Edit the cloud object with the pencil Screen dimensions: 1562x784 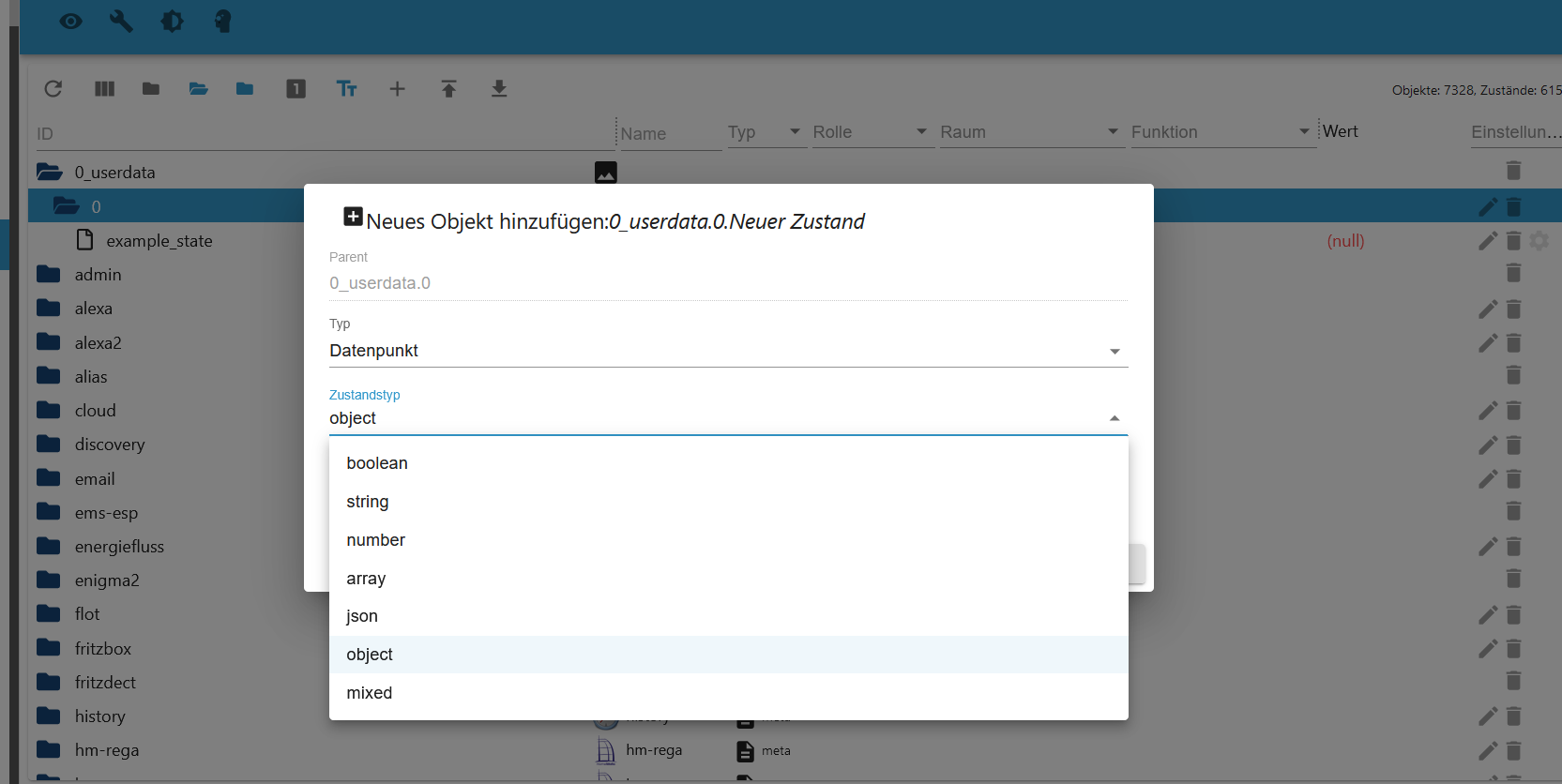pos(1488,411)
